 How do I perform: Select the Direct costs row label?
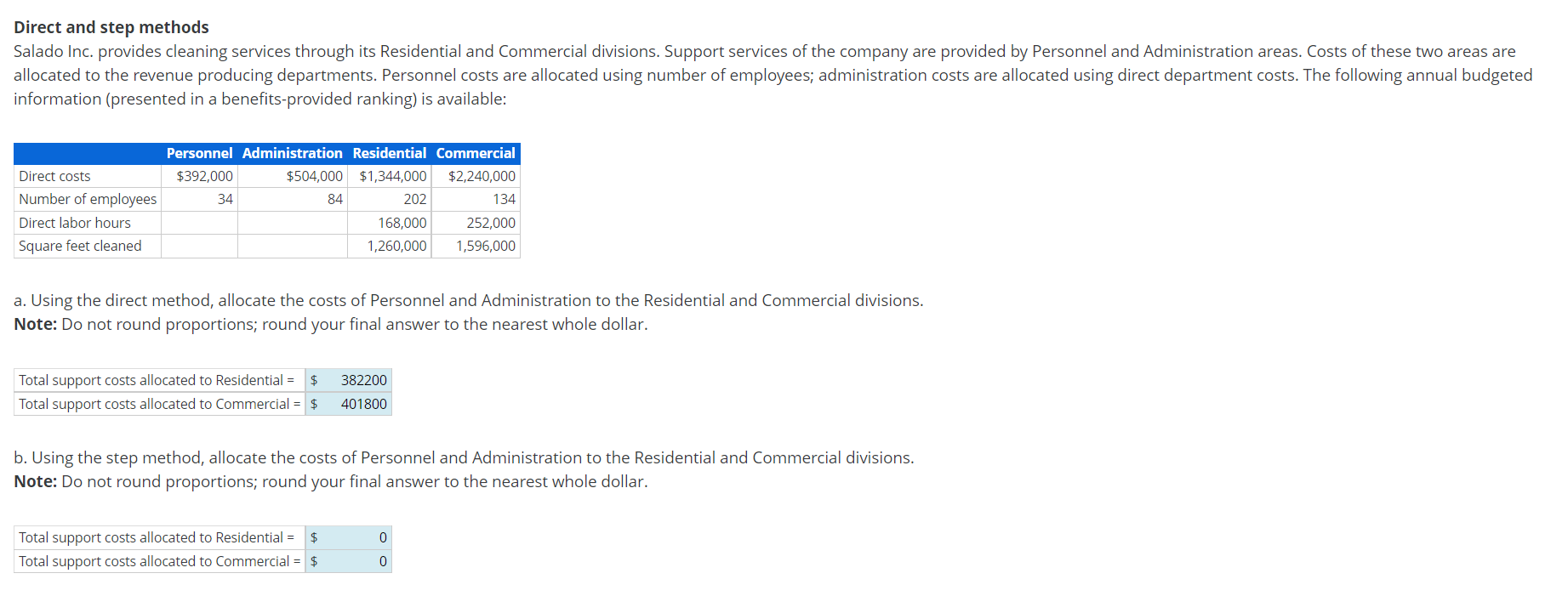[x=54, y=176]
